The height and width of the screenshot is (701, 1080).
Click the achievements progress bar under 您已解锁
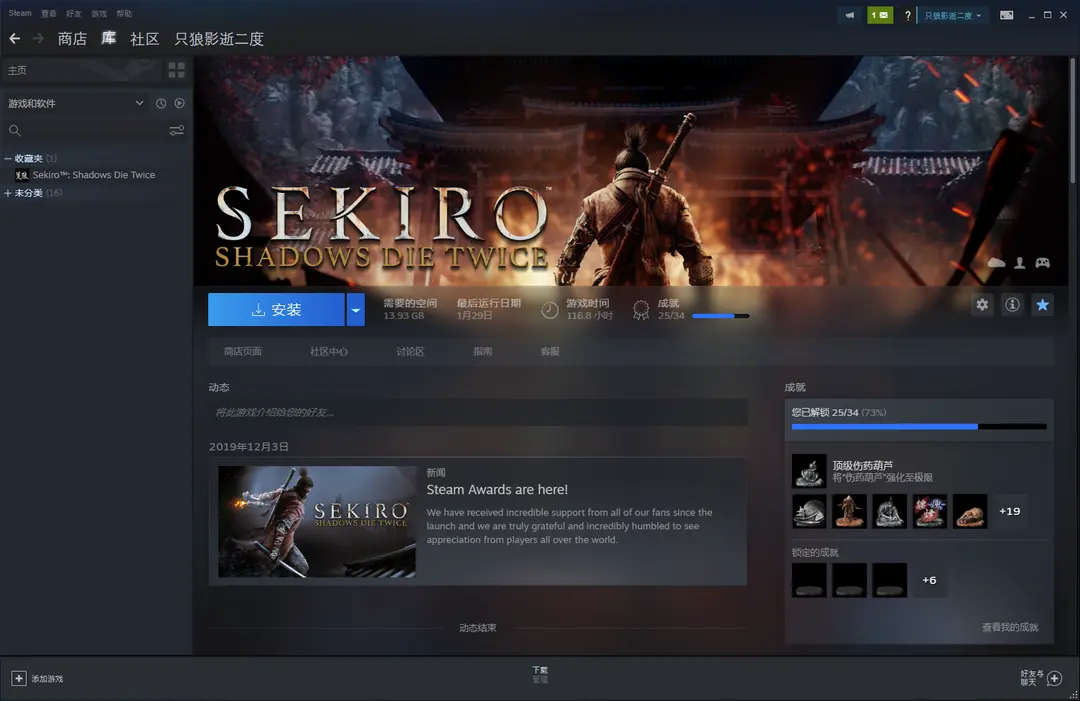[919, 427]
